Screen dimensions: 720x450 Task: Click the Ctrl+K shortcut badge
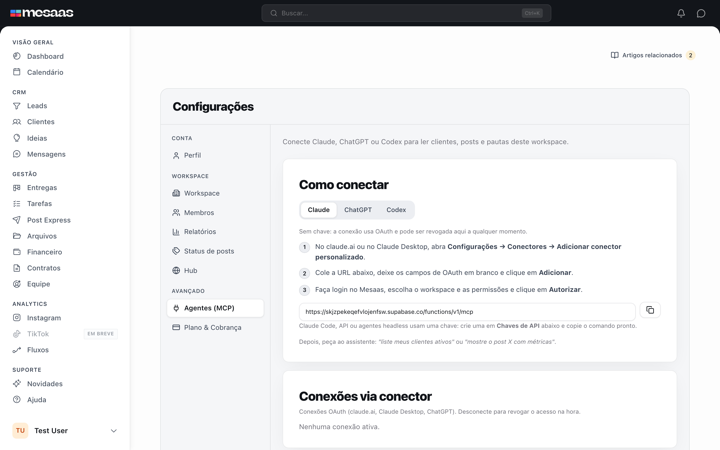[532, 13]
